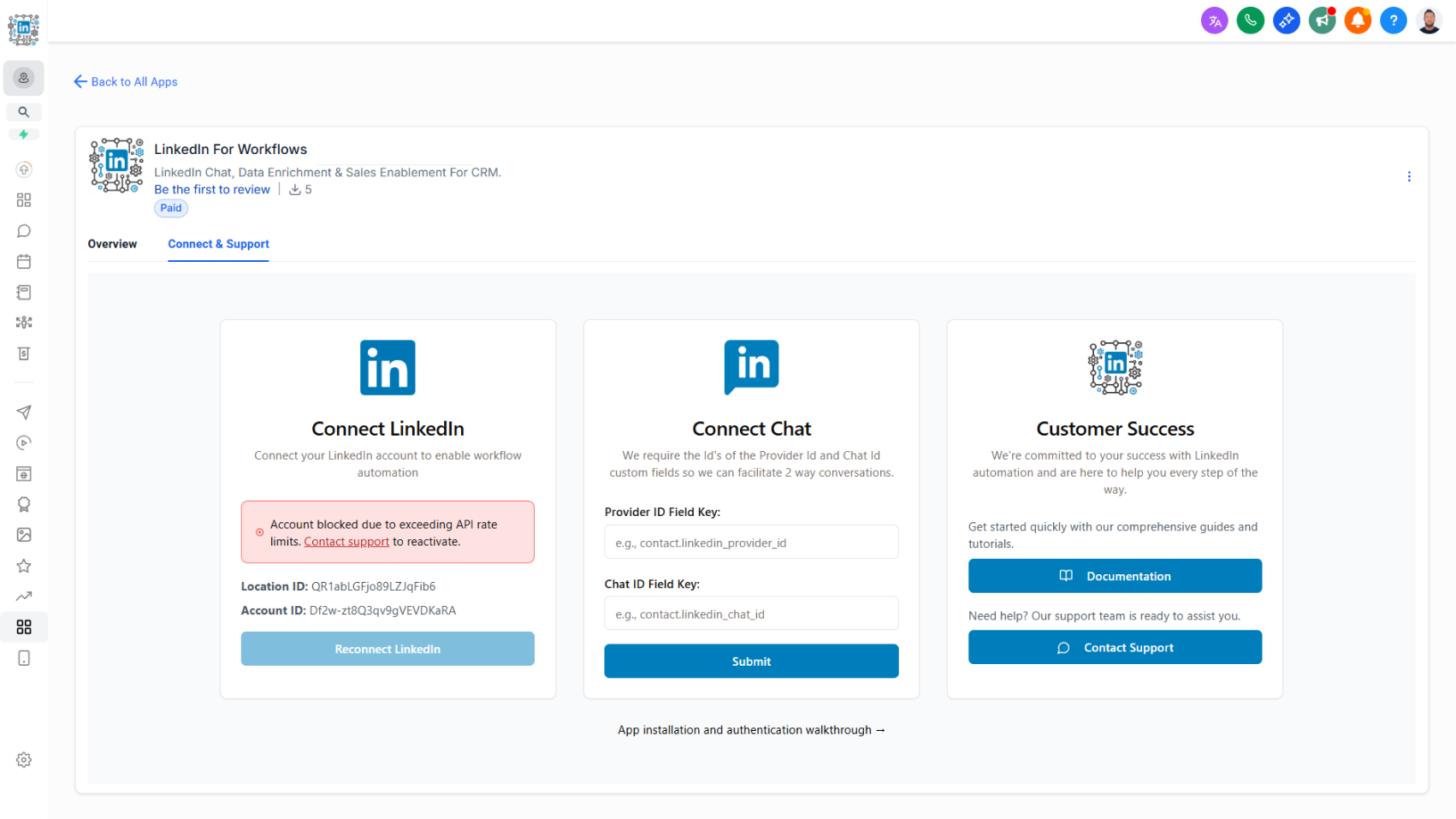
Task: Open the three-dot app options menu
Action: 1409,176
